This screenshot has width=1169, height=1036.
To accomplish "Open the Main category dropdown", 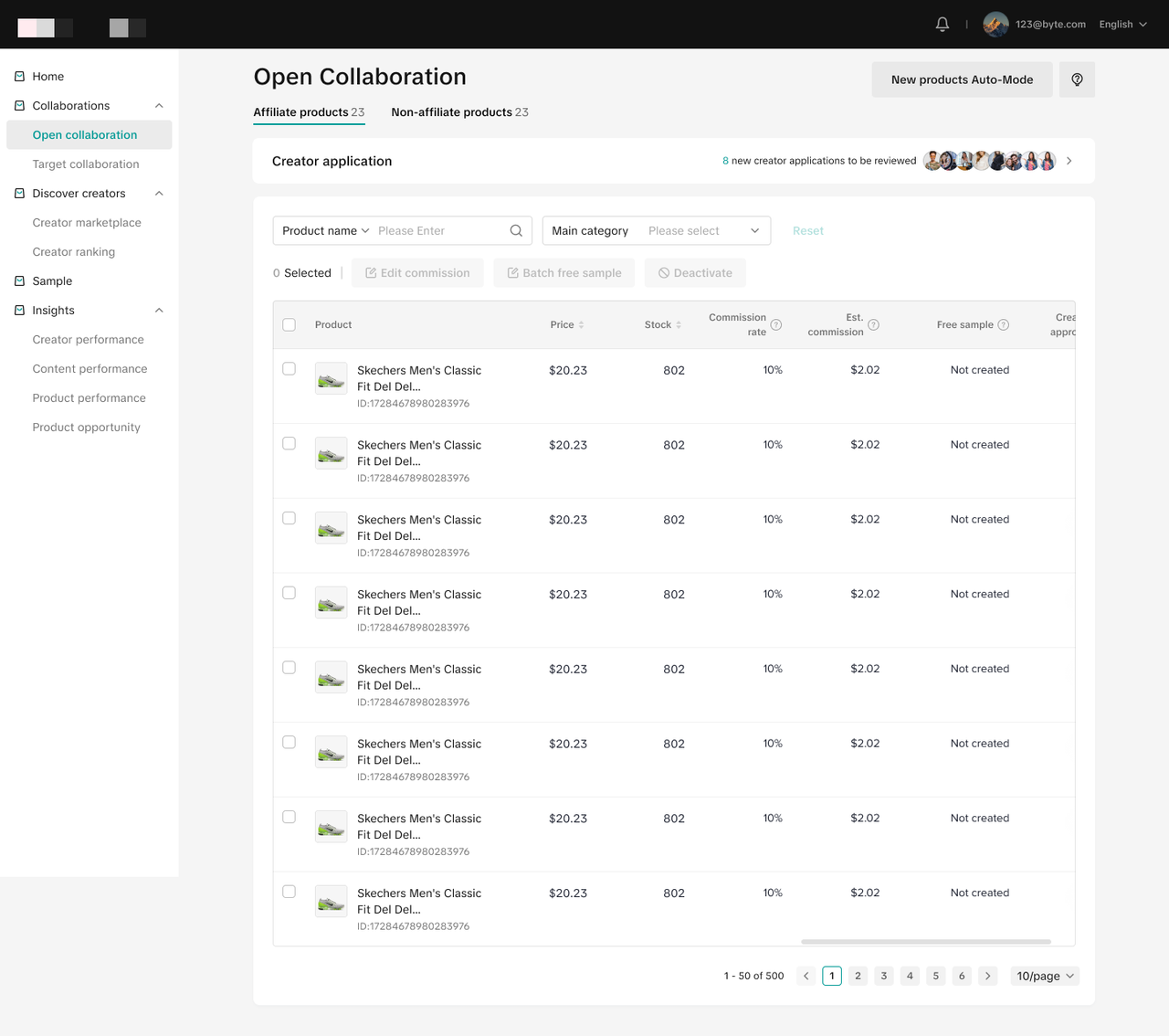I will [657, 231].
